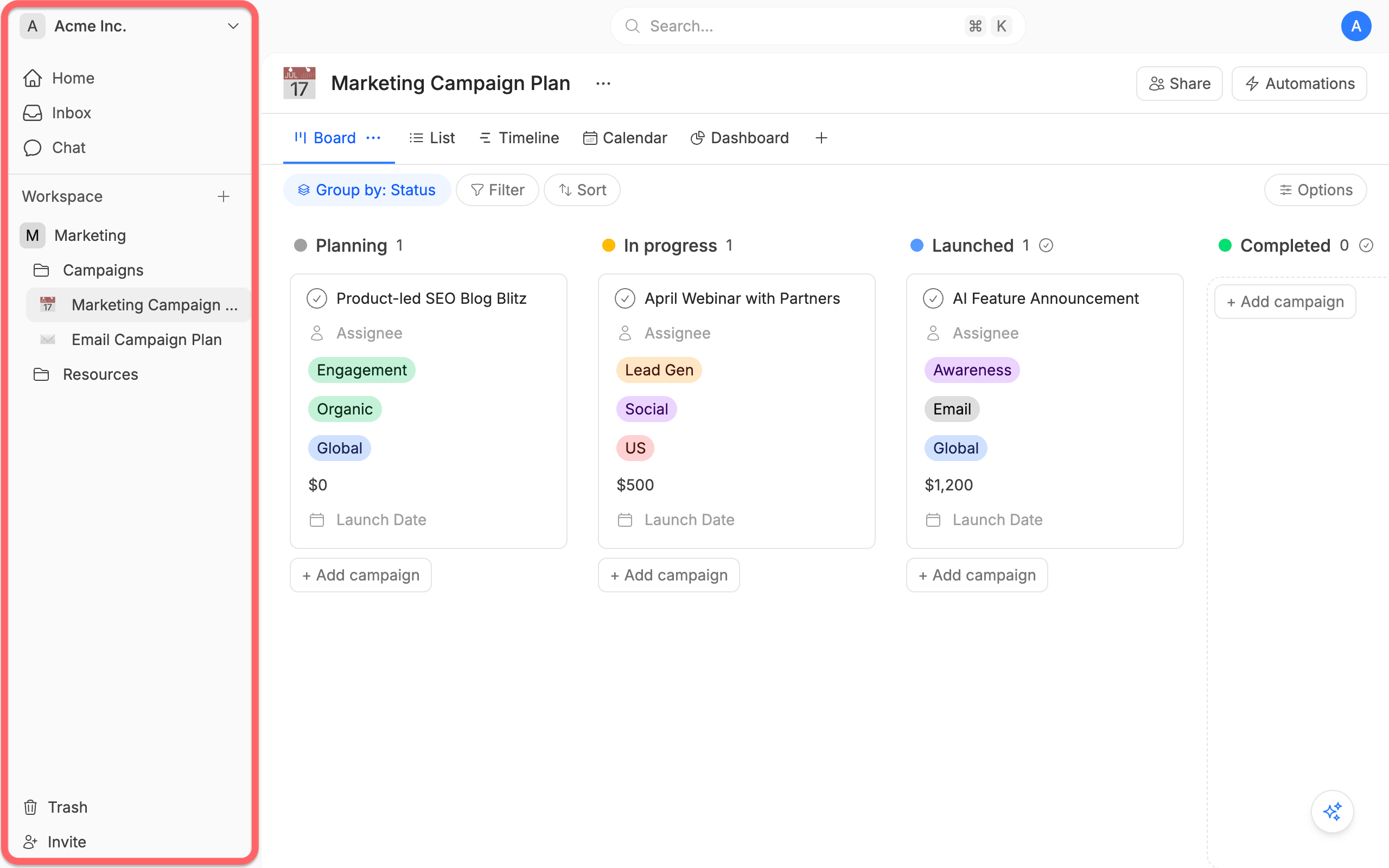The image size is (1389, 868).
Task: Add campaign in the Launched column
Action: (977, 575)
